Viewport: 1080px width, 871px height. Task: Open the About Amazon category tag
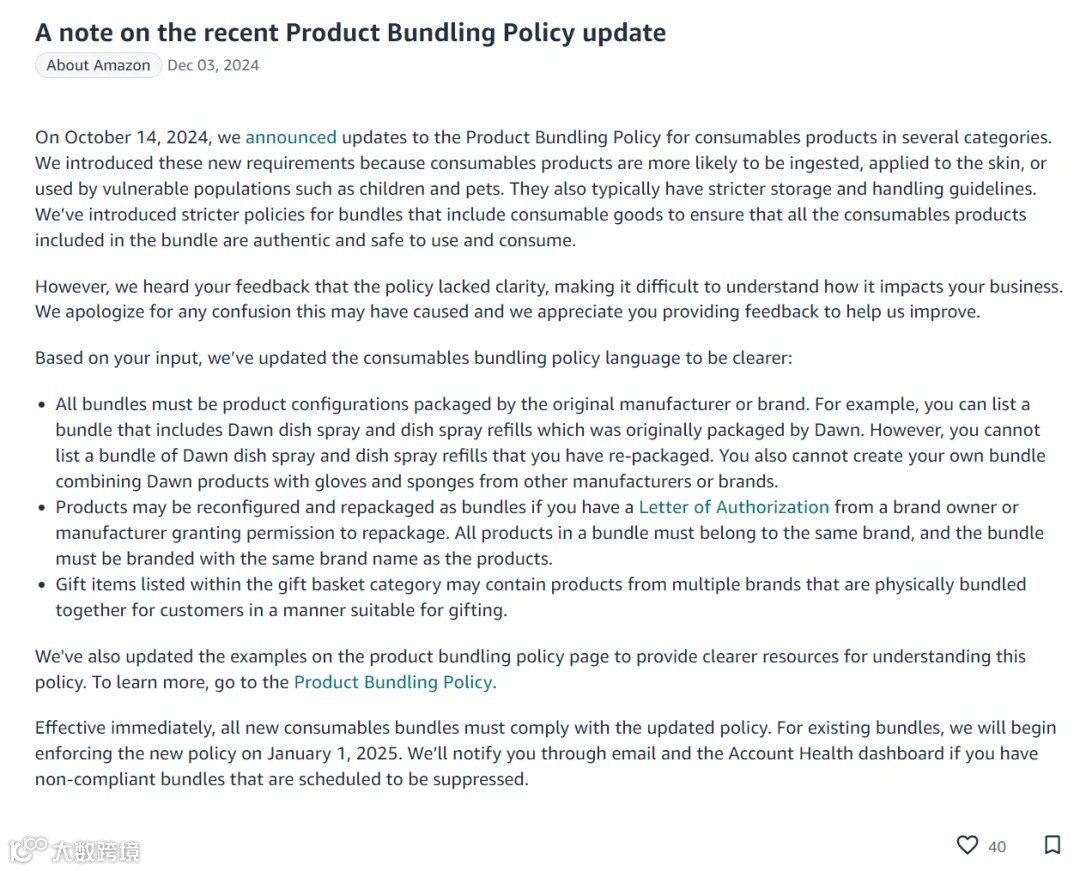(98, 66)
